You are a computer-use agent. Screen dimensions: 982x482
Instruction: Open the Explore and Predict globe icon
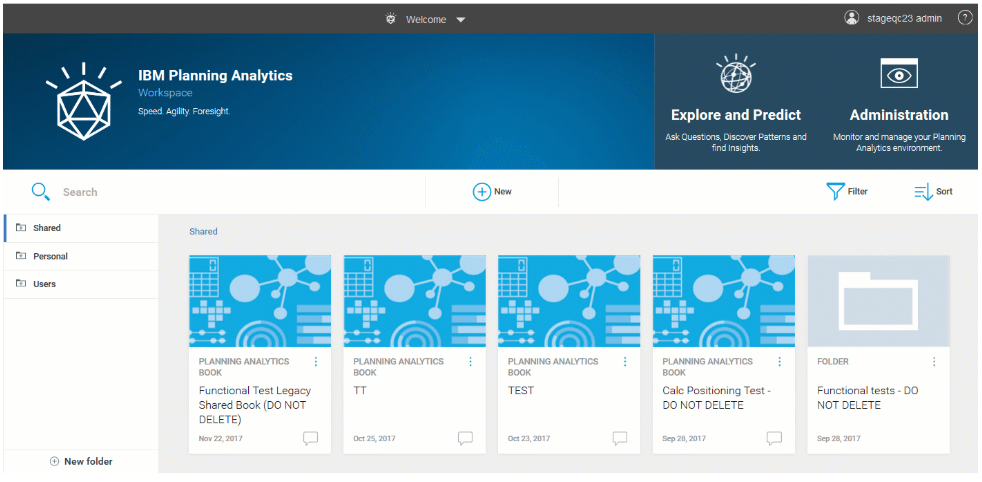736,76
